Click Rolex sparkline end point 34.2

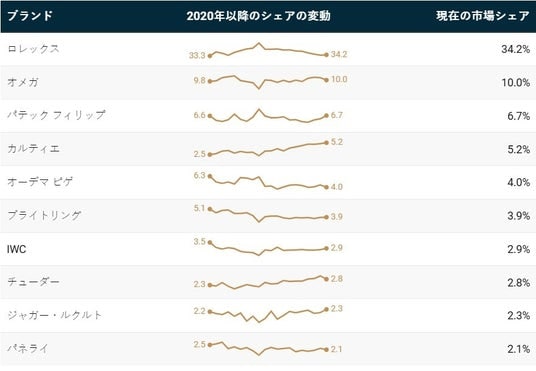326,55
